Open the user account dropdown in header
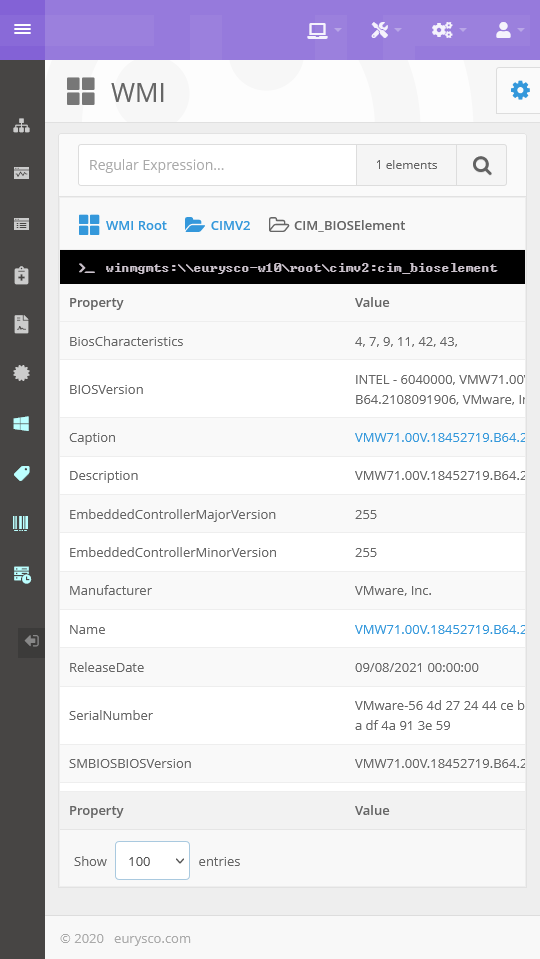 click(509, 30)
